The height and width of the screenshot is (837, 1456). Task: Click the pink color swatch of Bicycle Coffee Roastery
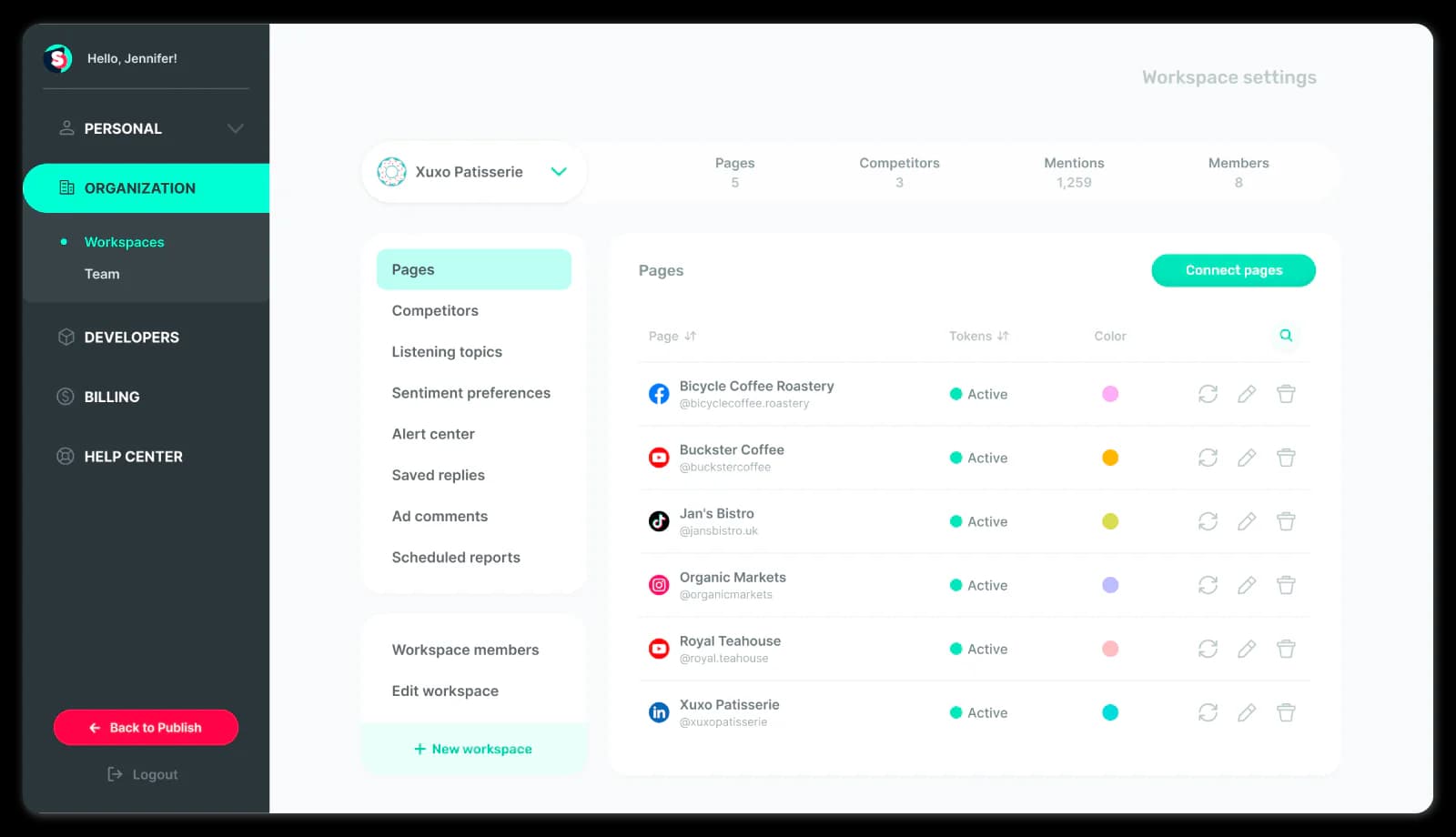[x=1110, y=394]
